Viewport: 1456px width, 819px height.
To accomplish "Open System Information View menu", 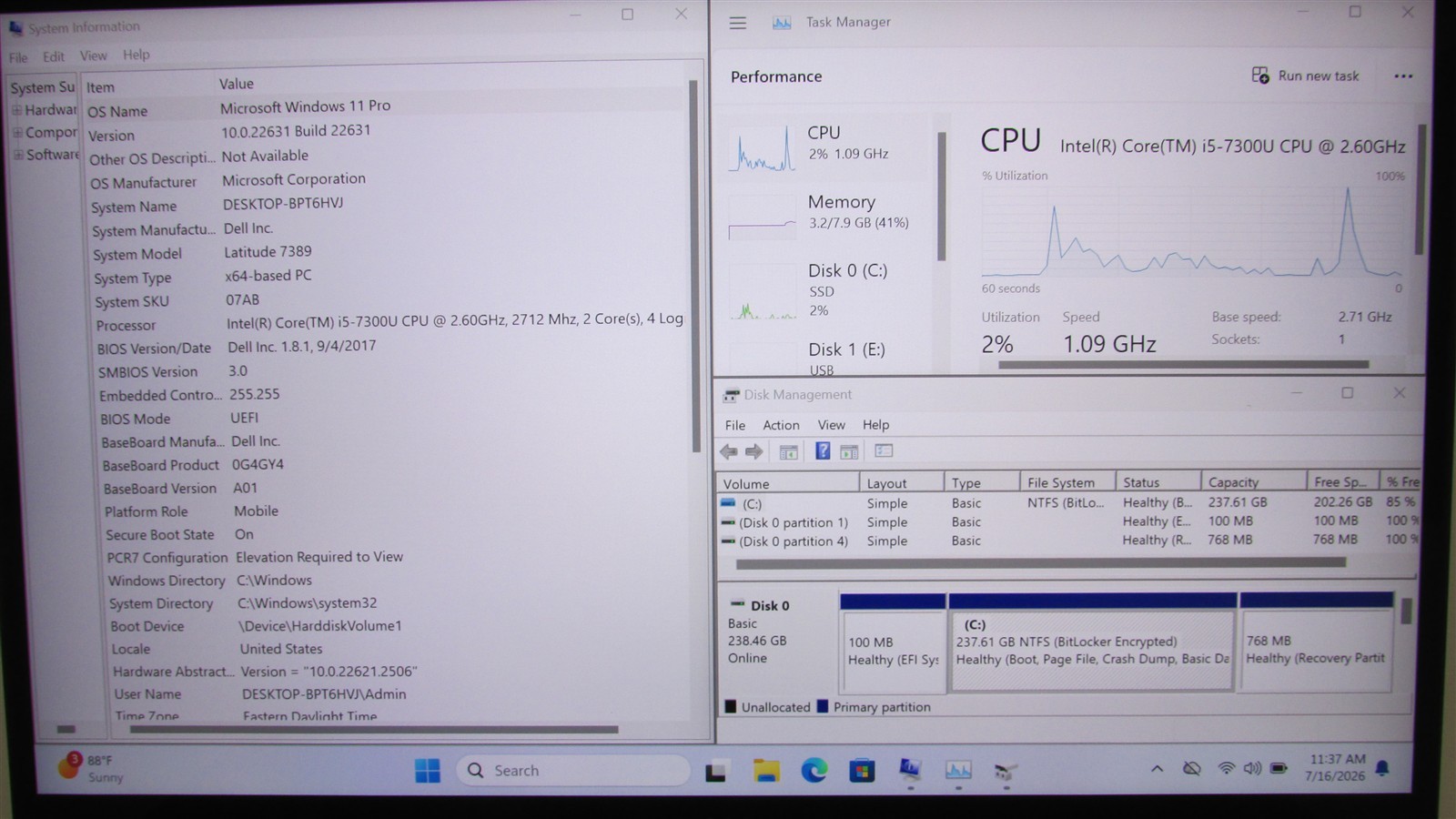I will tap(93, 56).
